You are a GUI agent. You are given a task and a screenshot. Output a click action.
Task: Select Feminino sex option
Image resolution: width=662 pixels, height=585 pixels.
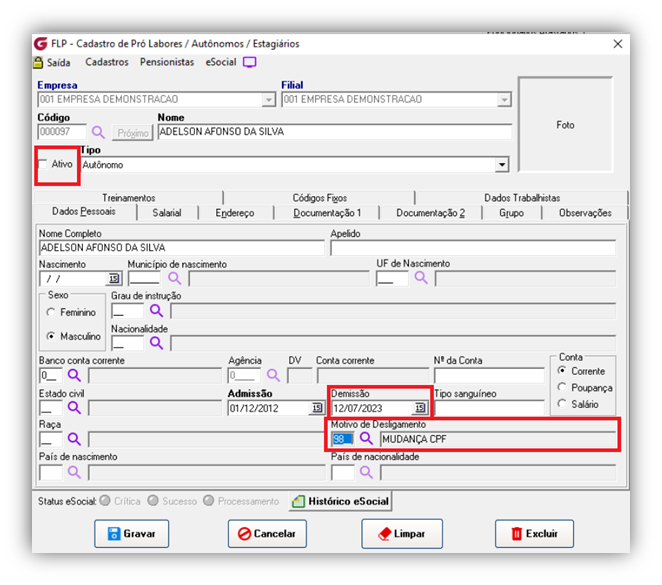click(51, 312)
